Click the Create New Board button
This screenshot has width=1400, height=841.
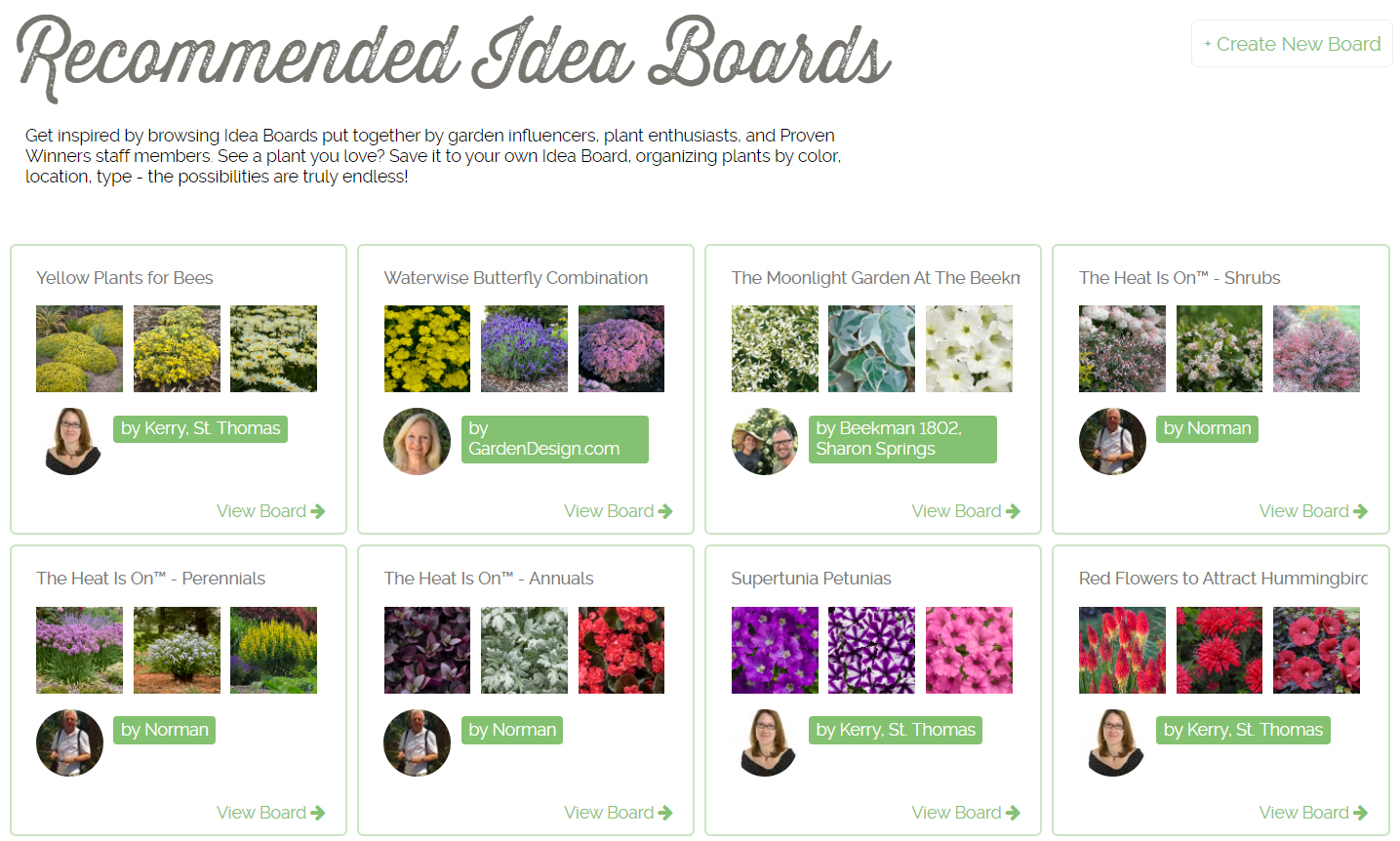1292,43
